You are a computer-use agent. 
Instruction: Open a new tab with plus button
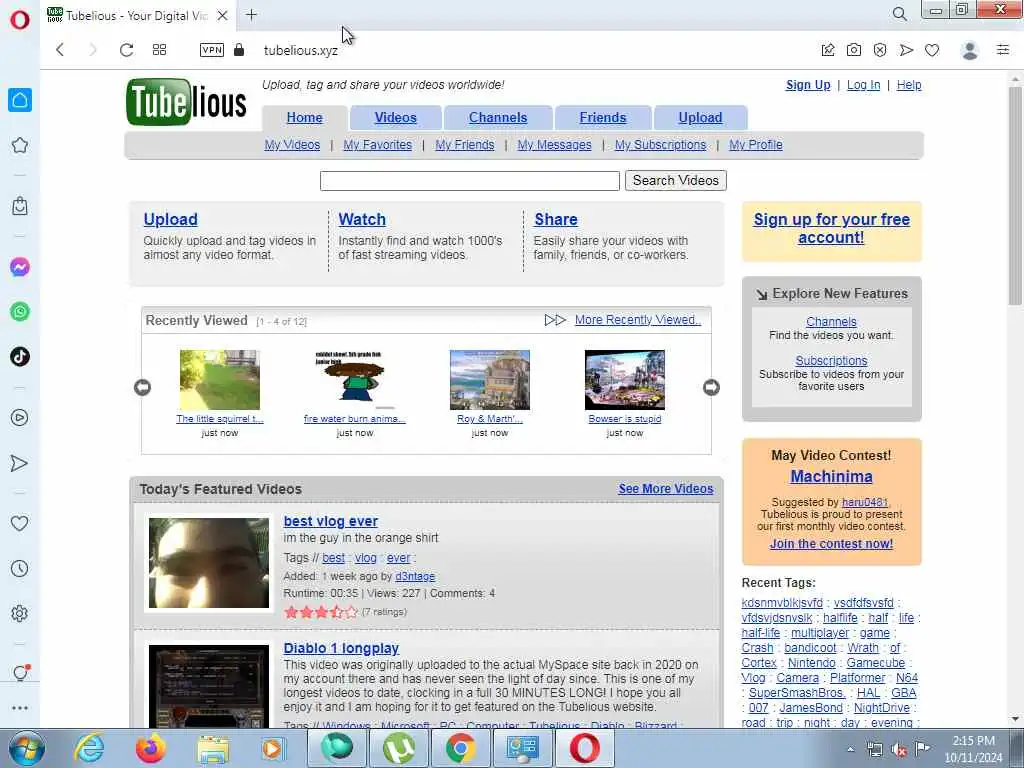[x=251, y=14]
